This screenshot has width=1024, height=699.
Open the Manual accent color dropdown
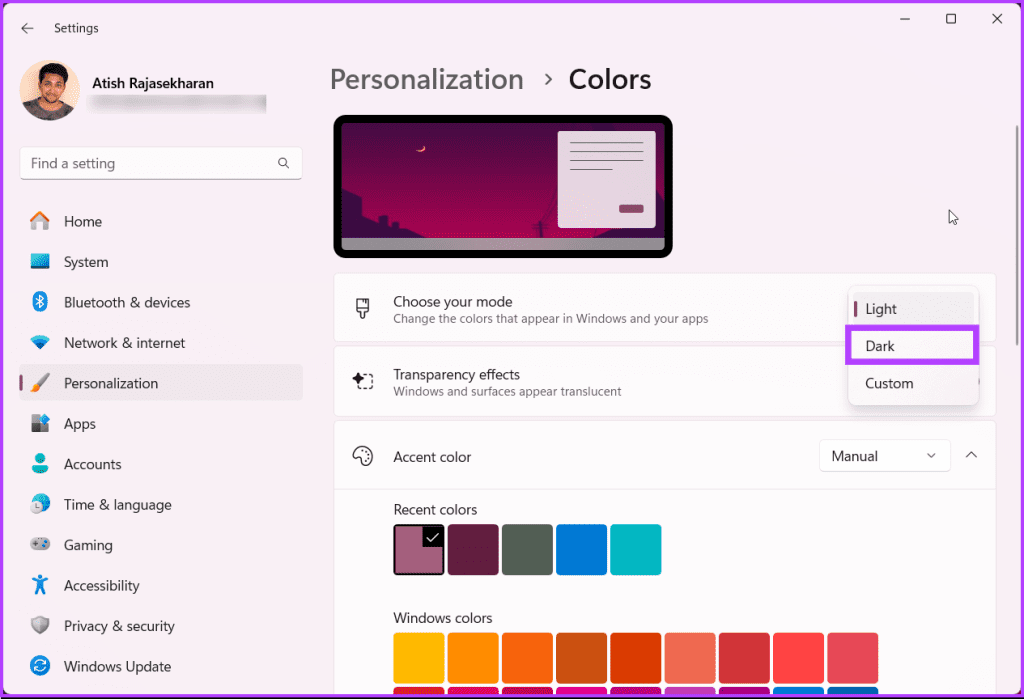(884, 455)
